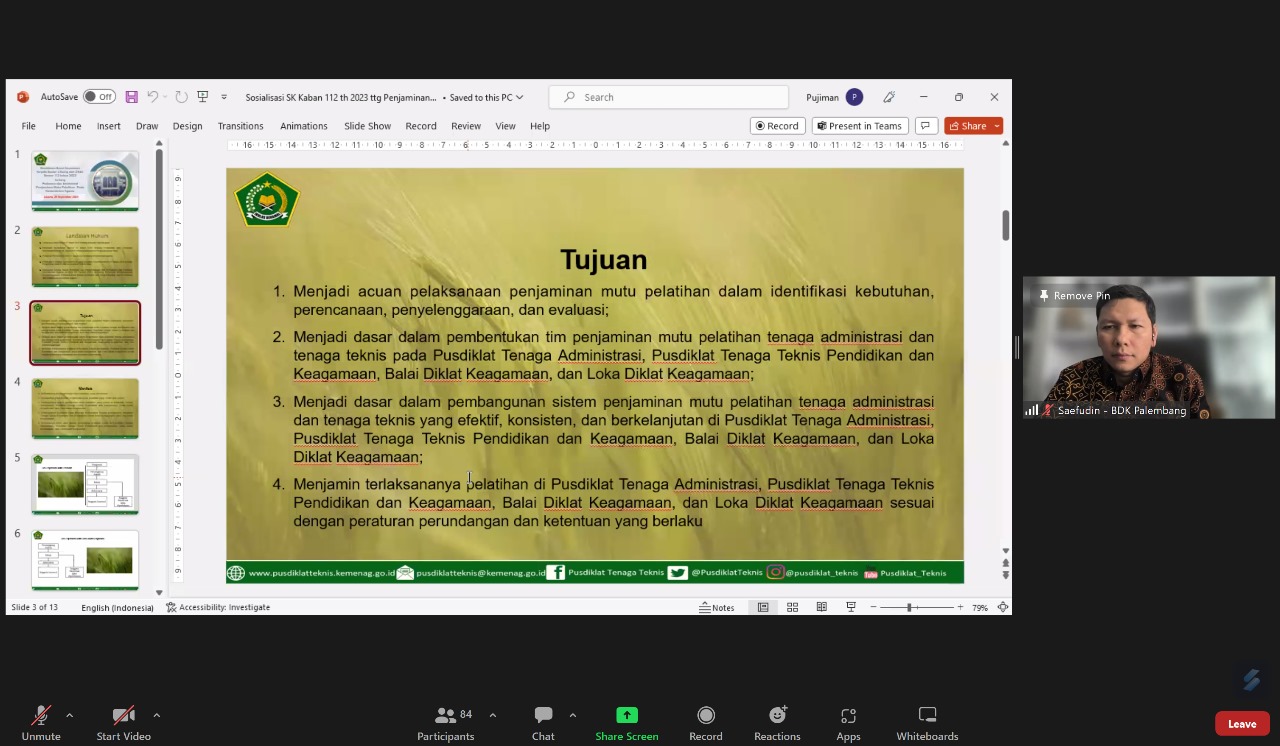The height and width of the screenshot is (746, 1280).
Task: Start presentation from beginning icon in quick access
Action: pos(203,97)
